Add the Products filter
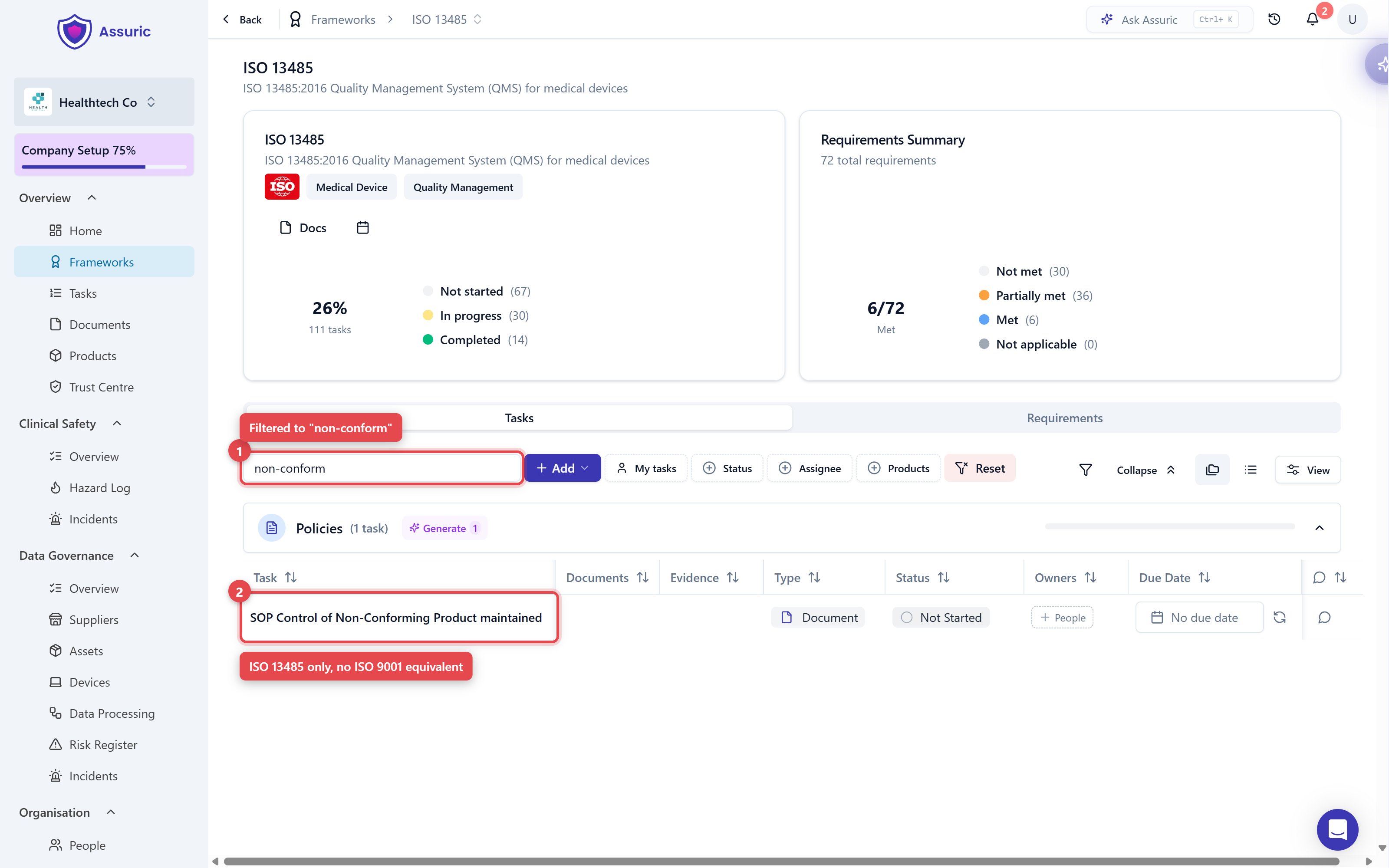The image size is (1389, 868). click(898, 468)
